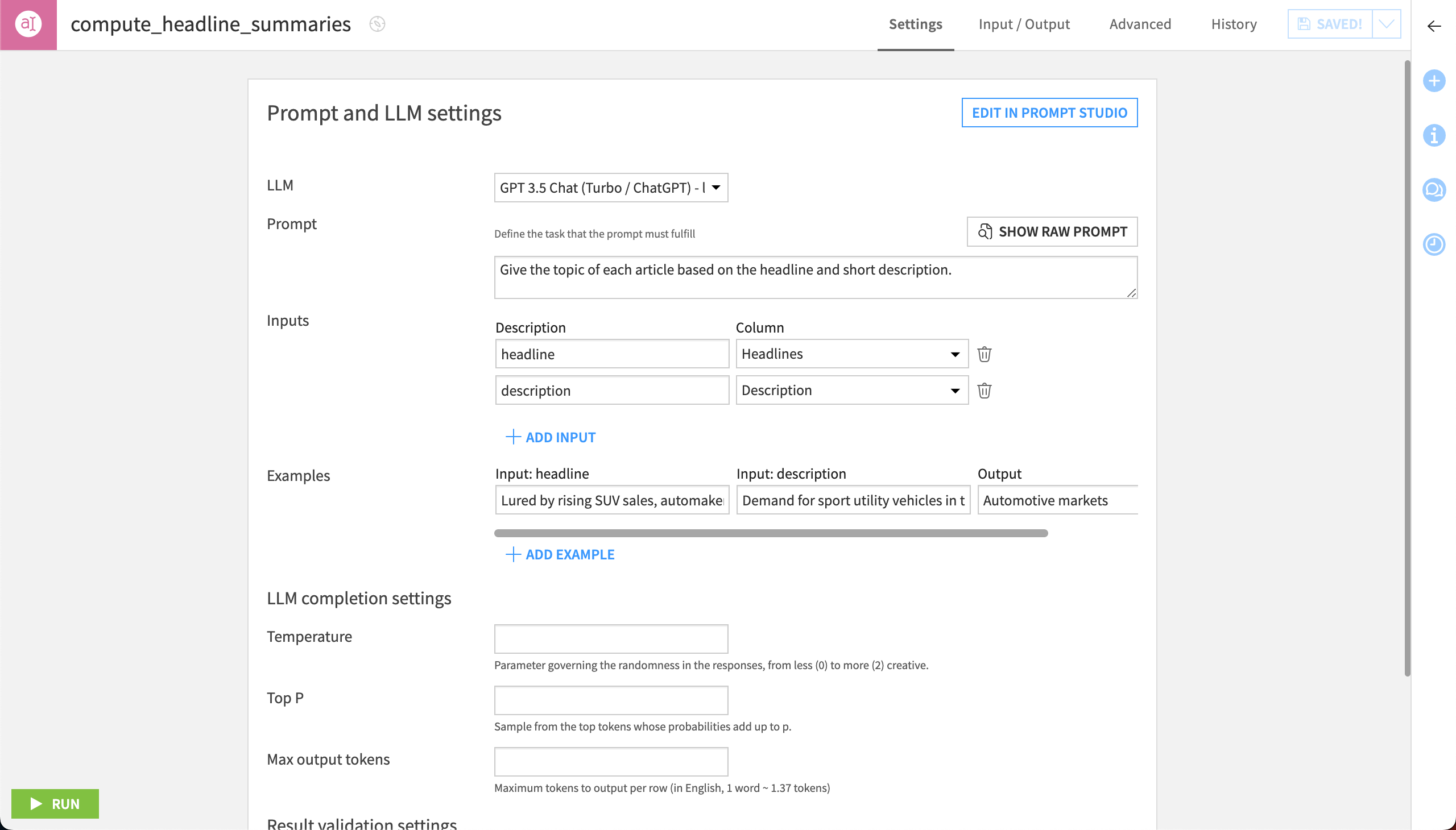Click inside the Temperature input field
The height and width of the screenshot is (830, 1456).
tap(610, 638)
